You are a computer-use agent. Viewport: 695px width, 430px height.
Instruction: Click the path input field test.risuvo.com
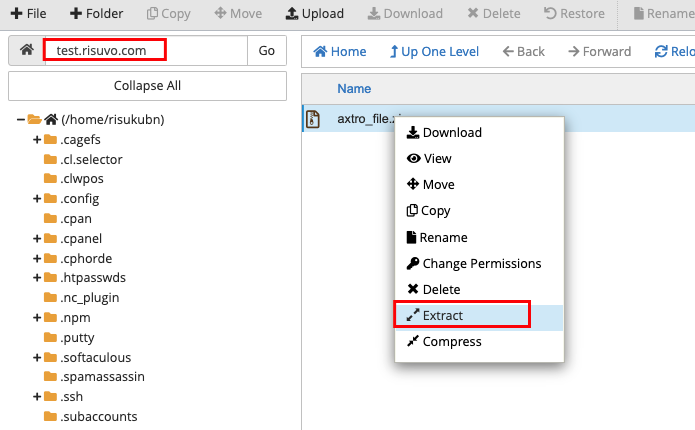click(146, 51)
